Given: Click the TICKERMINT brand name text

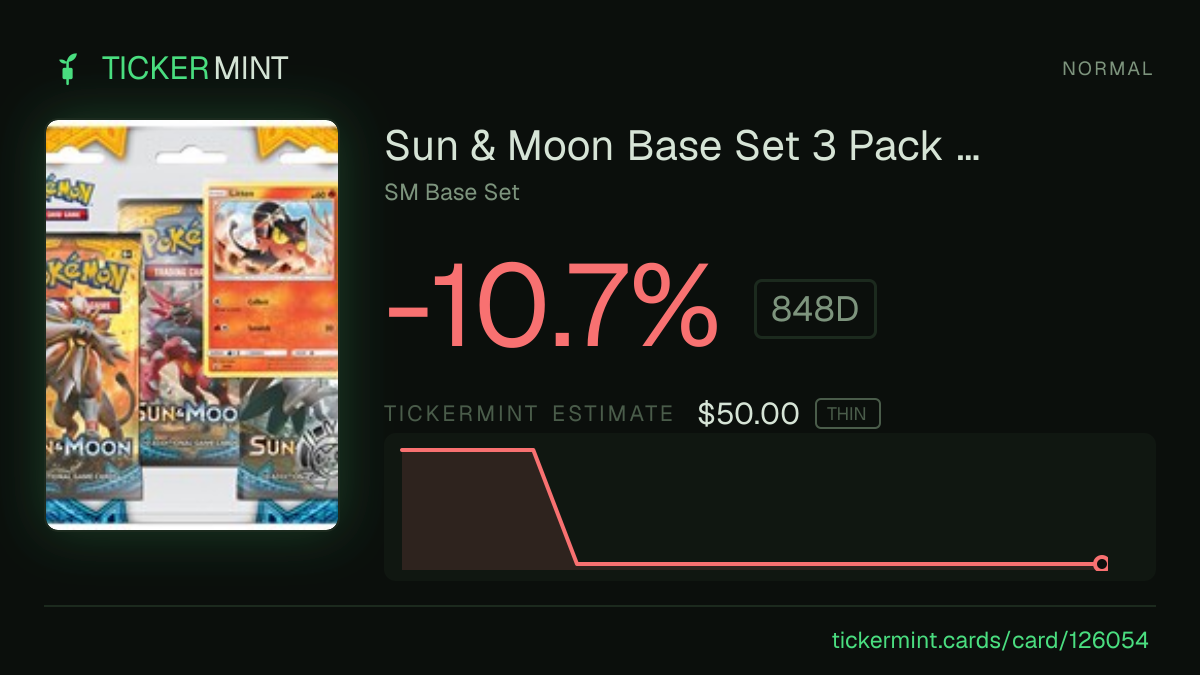Looking at the screenshot, I should pos(195,69).
